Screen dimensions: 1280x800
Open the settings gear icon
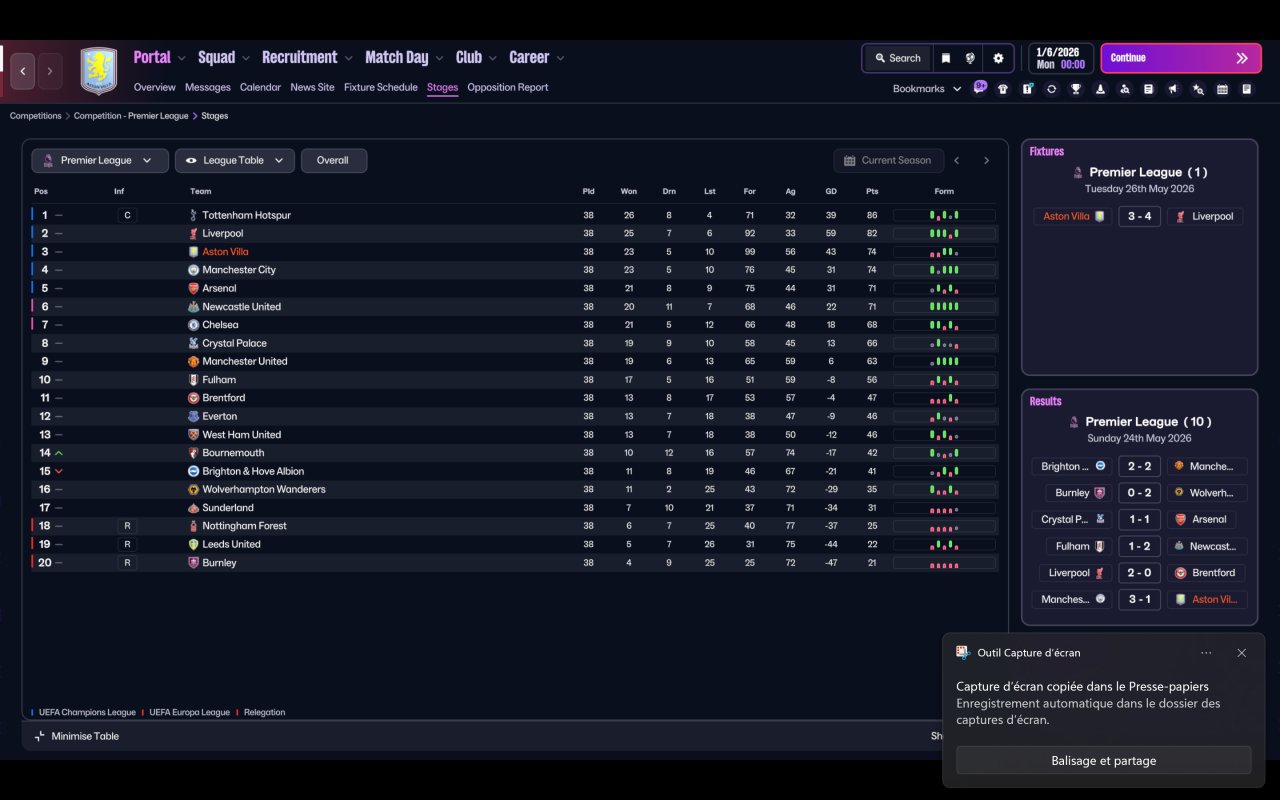tap(998, 58)
